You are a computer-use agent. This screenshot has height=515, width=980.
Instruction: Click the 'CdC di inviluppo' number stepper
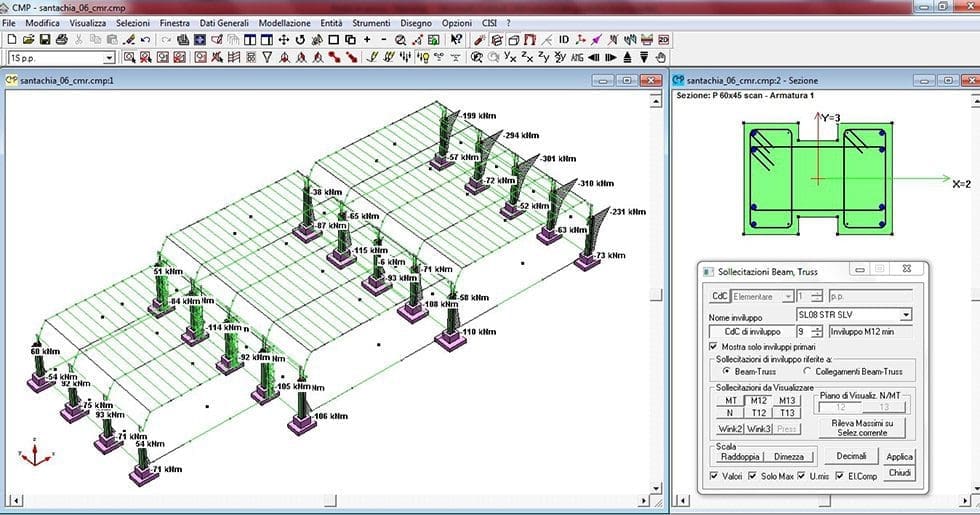pyautogui.click(x=817, y=330)
